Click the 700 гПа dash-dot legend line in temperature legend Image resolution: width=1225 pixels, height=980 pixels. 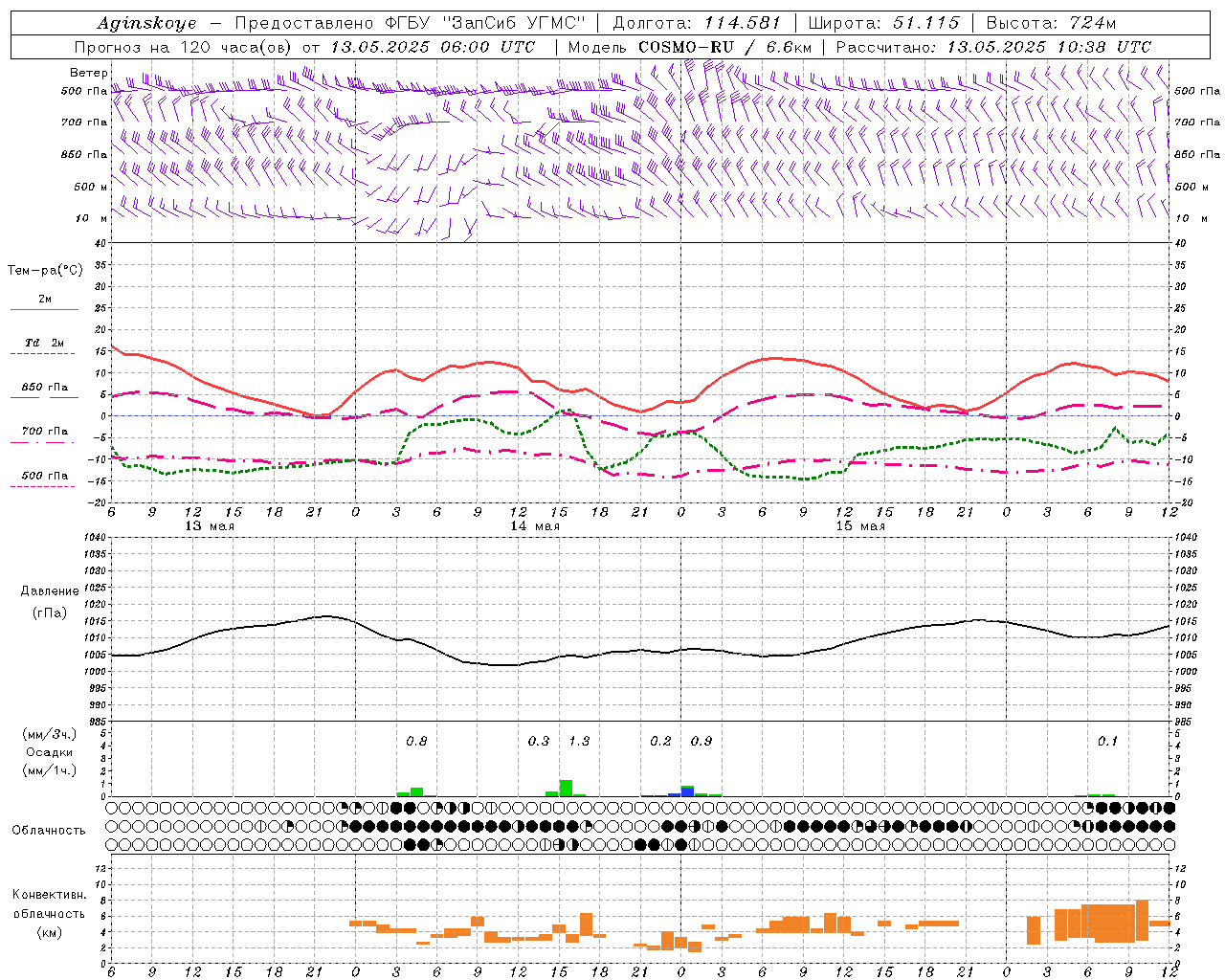point(44,442)
